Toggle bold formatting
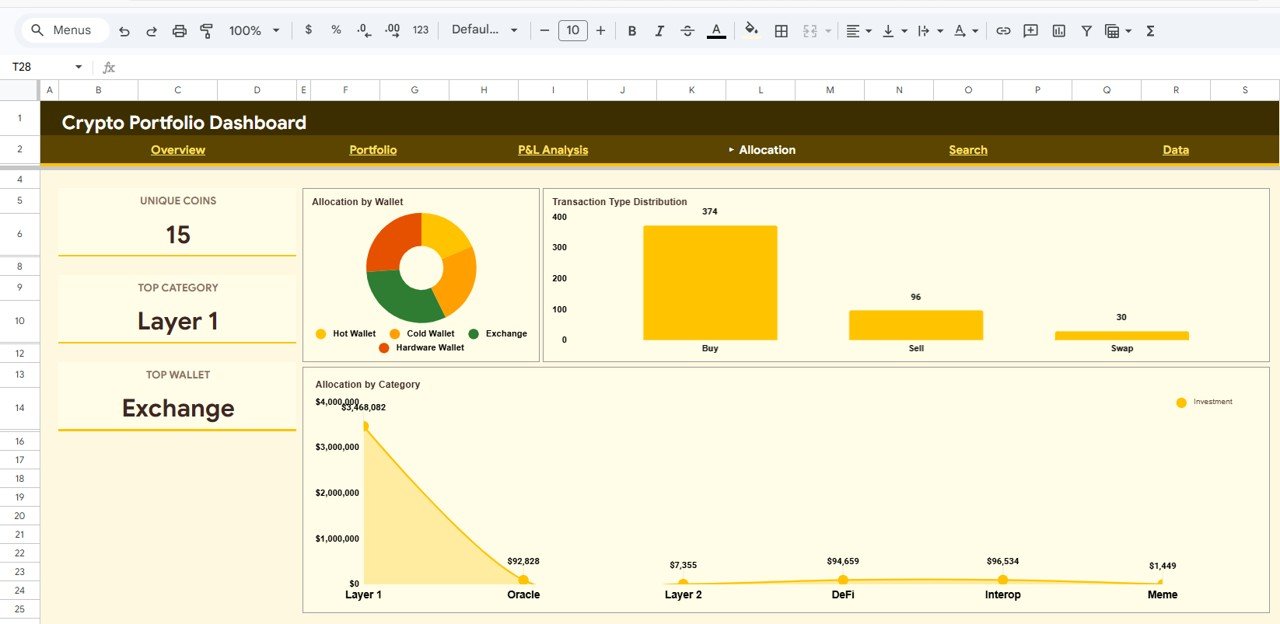This screenshot has height=624, width=1280. tap(632, 30)
